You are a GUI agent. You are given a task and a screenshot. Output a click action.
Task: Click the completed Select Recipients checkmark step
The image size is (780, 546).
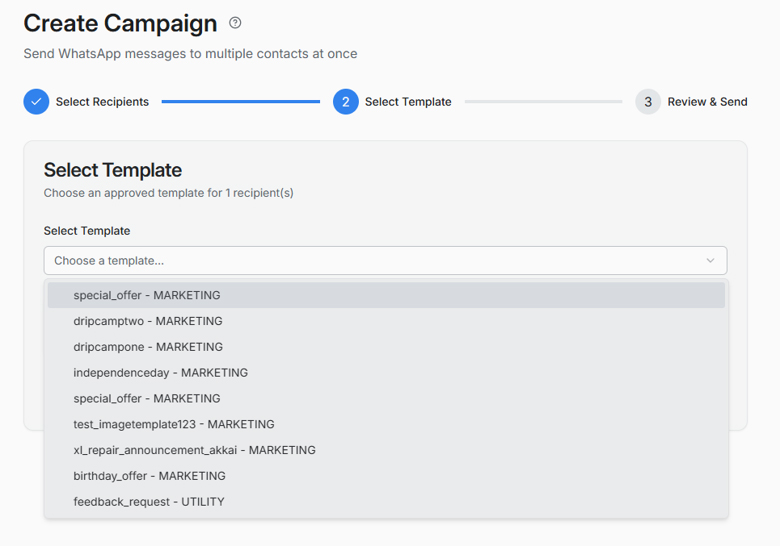(36, 102)
